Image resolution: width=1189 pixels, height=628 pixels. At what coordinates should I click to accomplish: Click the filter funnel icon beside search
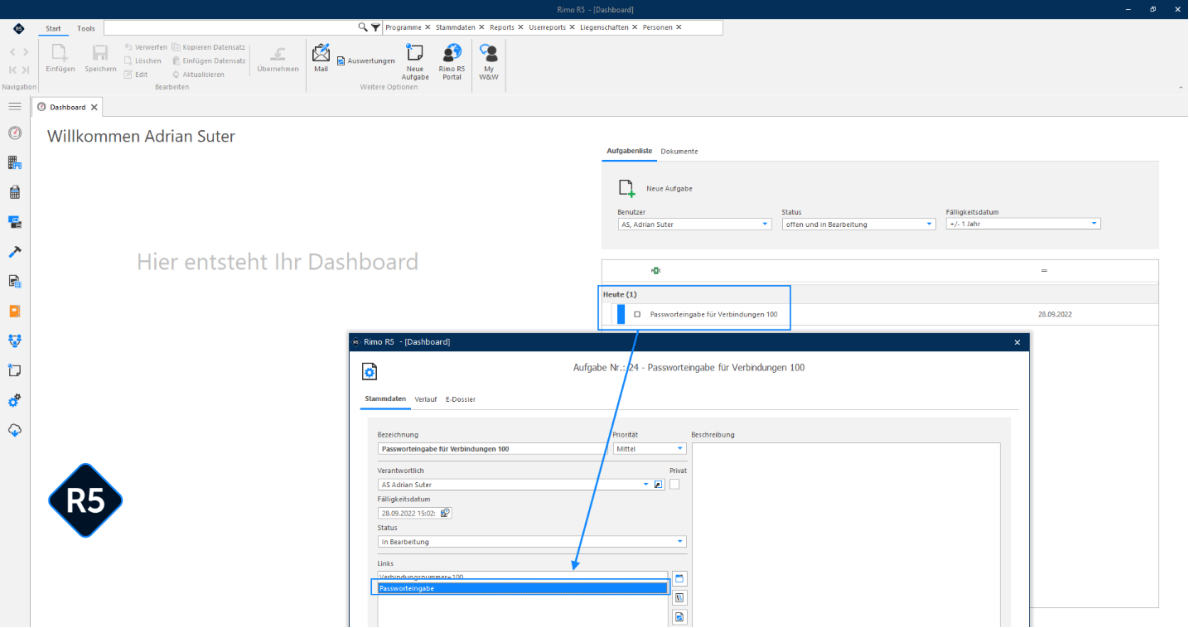click(x=375, y=27)
